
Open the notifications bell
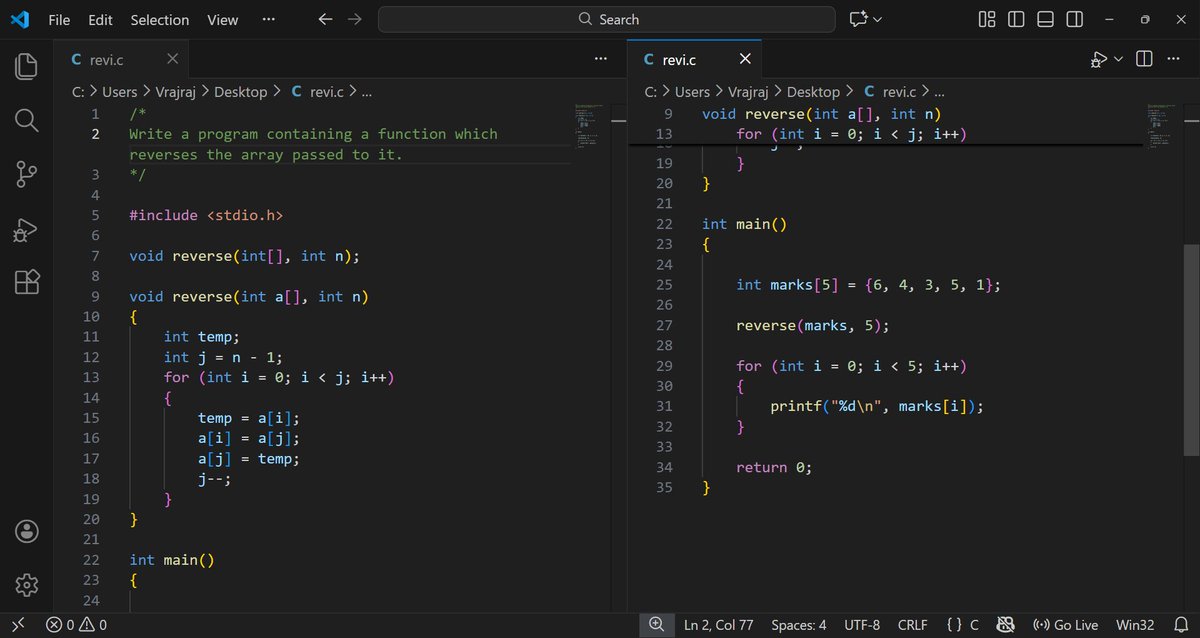click(x=1180, y=625)
